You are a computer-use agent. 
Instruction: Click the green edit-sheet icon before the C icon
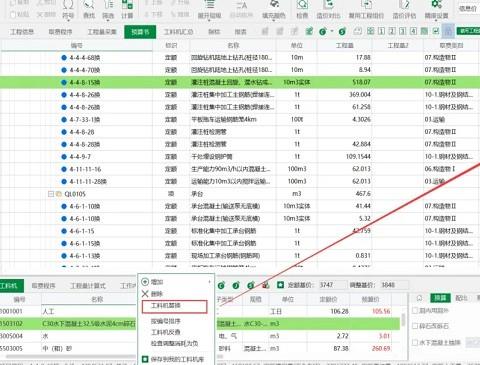309,31
